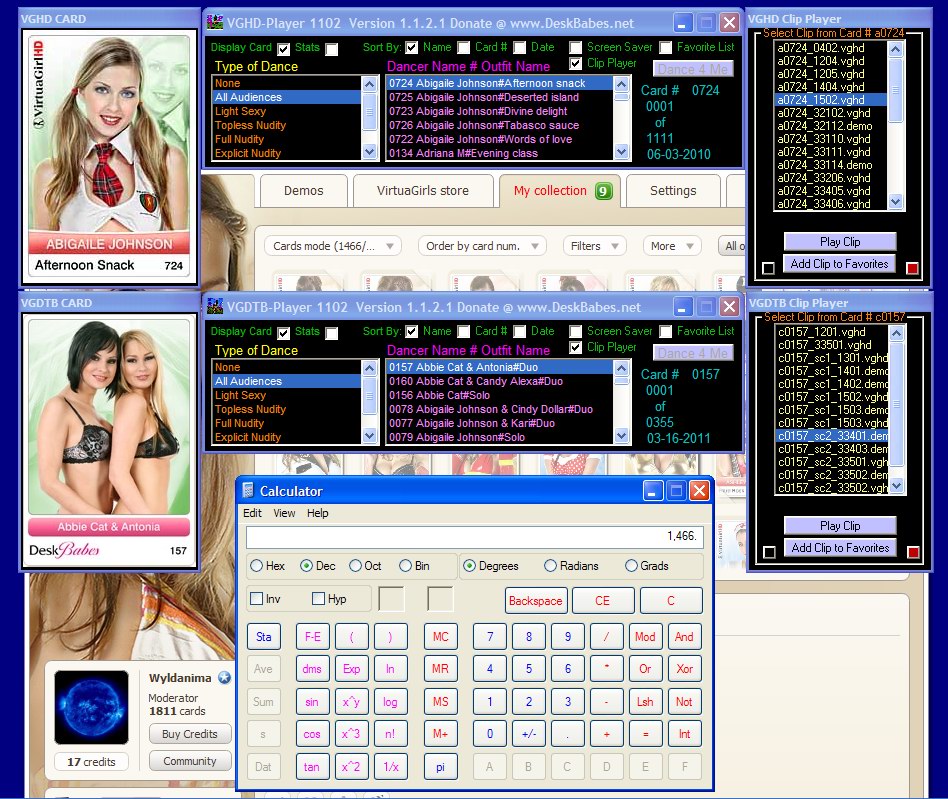The height and width of the screenshot is (799, 948).
Task: Click the VGDTB-Player title bar app icon
Action: (215, 306)
